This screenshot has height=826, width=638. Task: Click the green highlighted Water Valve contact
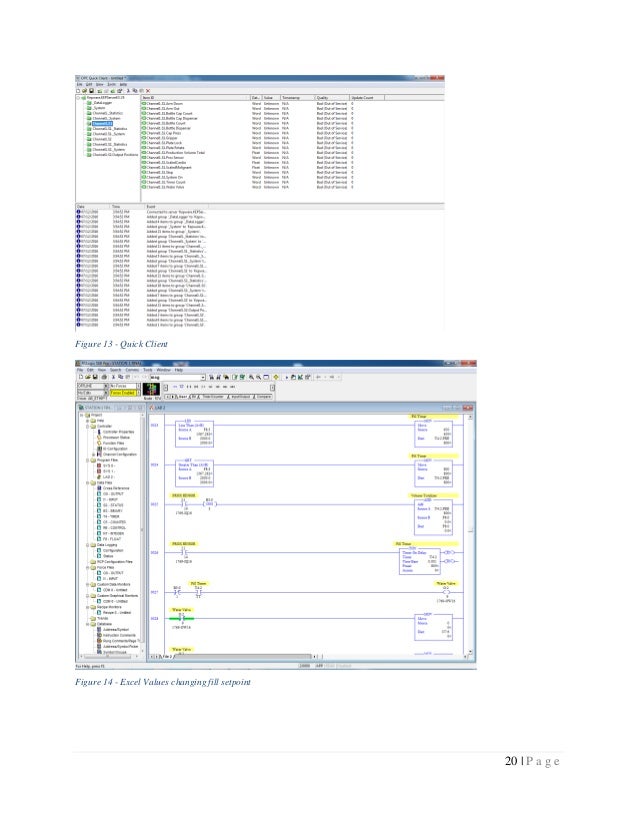tap(181, 618)
